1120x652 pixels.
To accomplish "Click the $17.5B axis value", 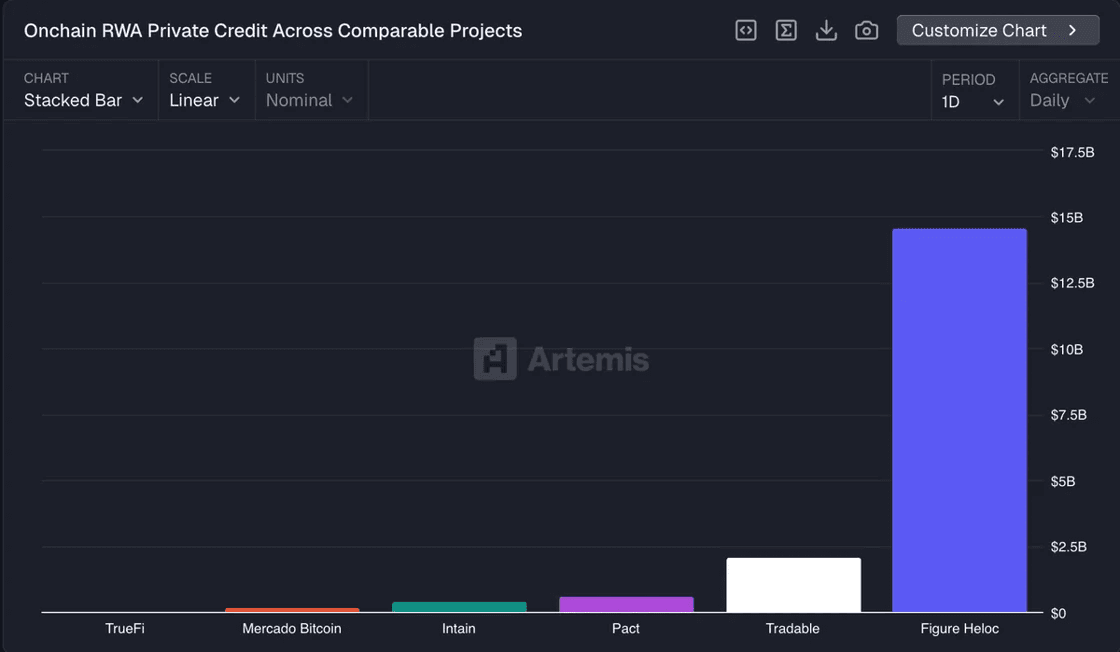I will tap(1072, 152).
